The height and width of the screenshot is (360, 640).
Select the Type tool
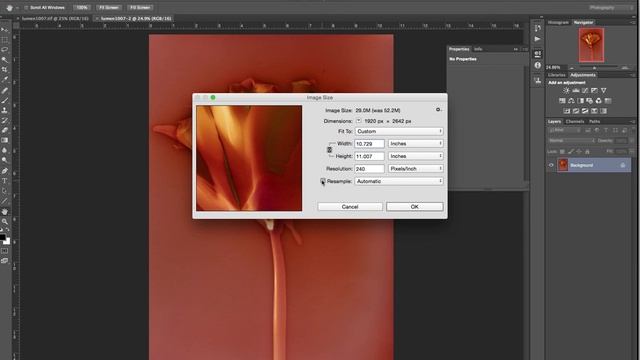(x=4, y=181)
